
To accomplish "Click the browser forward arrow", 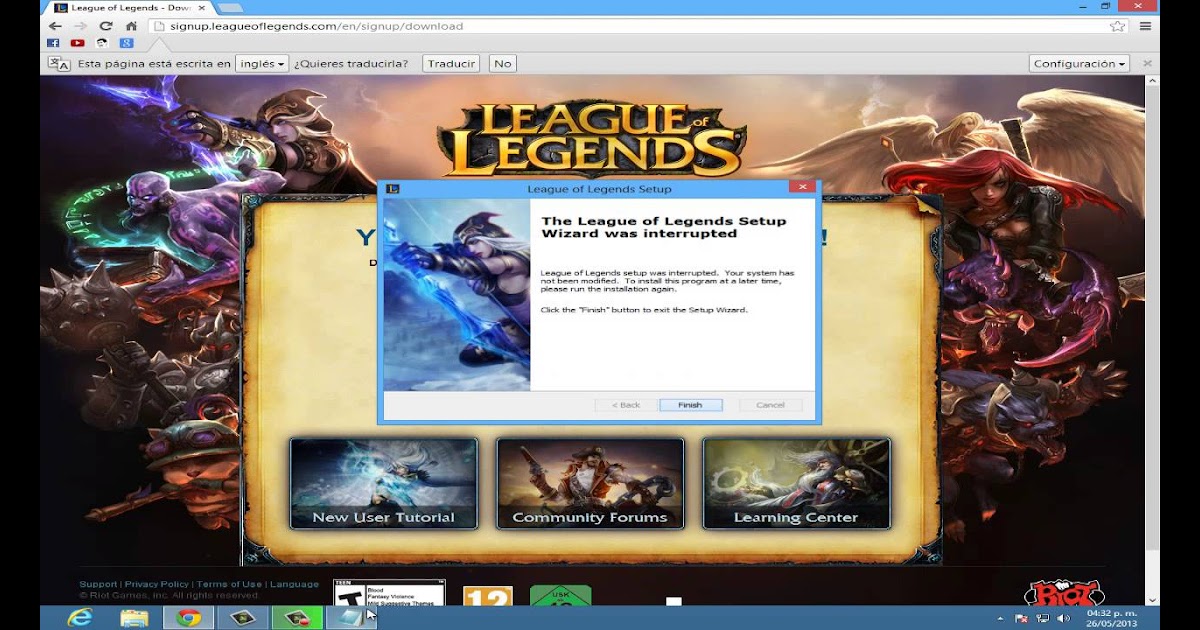I will pyautogui.click(x=81, y=26).
